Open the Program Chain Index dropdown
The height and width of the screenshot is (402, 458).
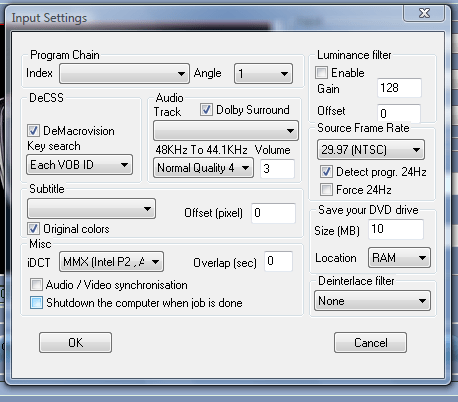point(124,74)
